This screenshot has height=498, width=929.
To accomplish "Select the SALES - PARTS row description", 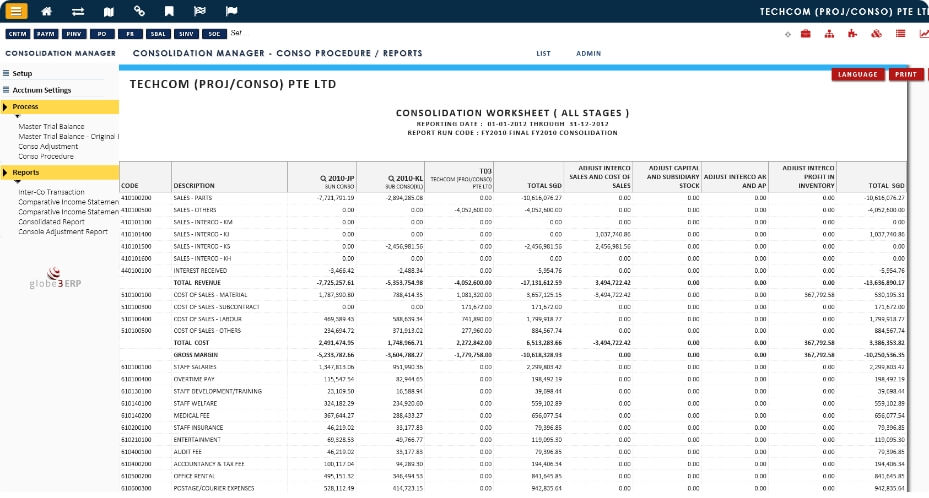I will click(193, 198).
